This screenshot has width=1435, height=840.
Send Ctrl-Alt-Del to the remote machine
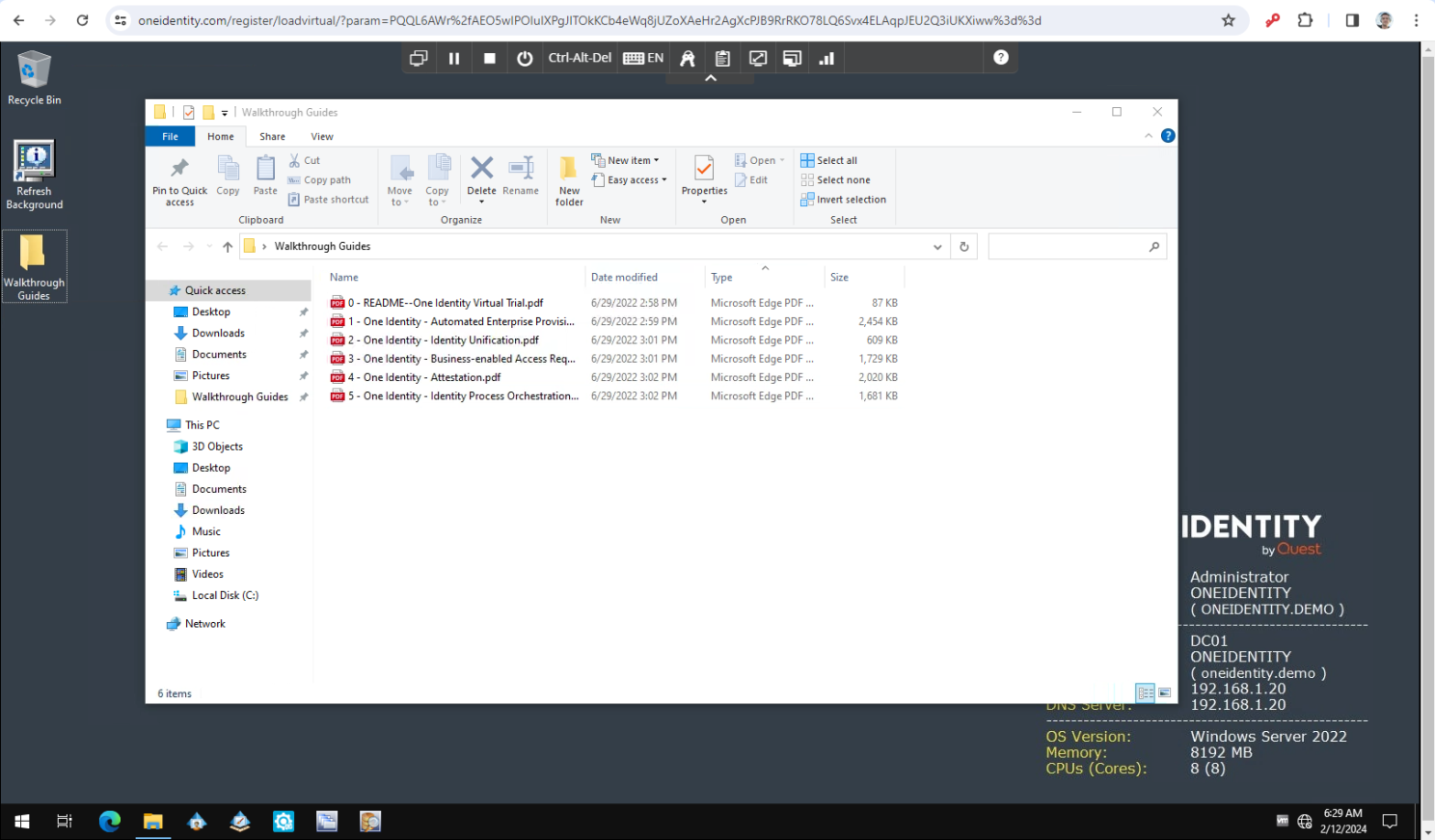point(580,58)
